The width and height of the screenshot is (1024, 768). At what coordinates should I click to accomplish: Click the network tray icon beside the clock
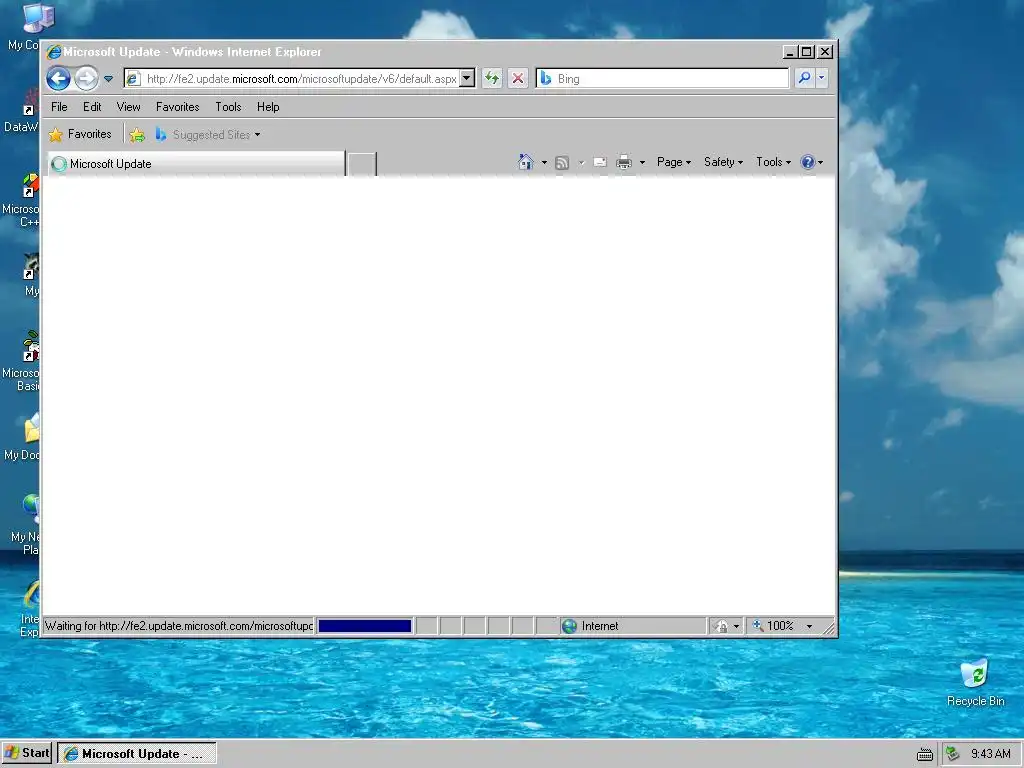[x=953, y=754]
